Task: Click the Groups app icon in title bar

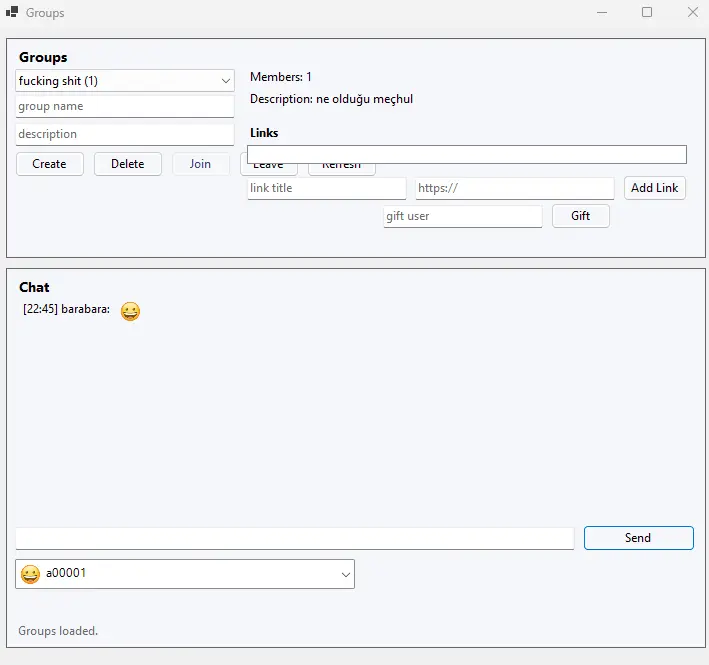Action: [x=12, y=12]
